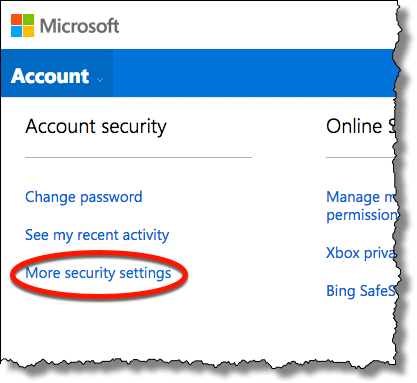Viewport: 417px width, 383px height.
Task: Click the word permission under Manage
Action: [362, 216]
